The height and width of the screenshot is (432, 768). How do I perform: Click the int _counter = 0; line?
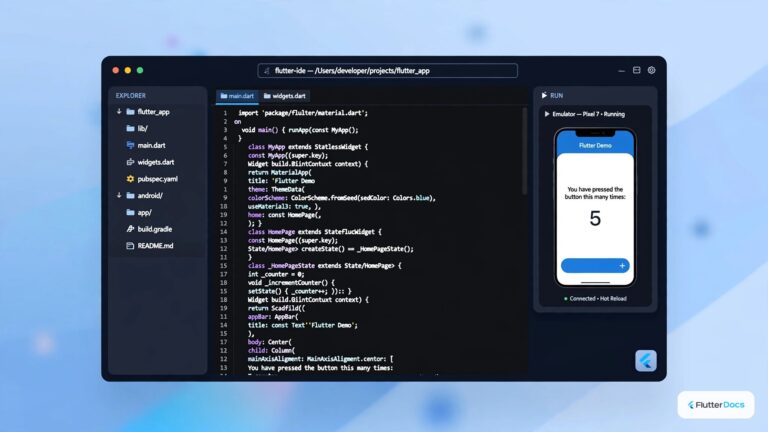[276, 274]
